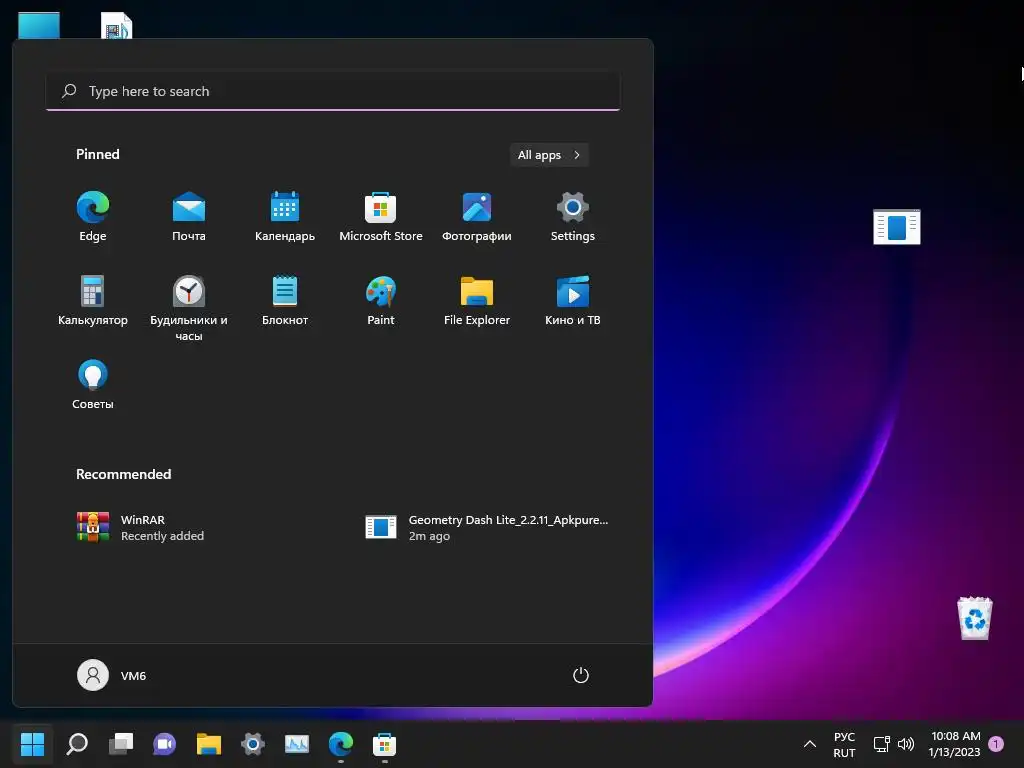This screenshot has width=1024, height=768.
Task: Click the Windows Start button on taskbar
Action: click(32, 744)
